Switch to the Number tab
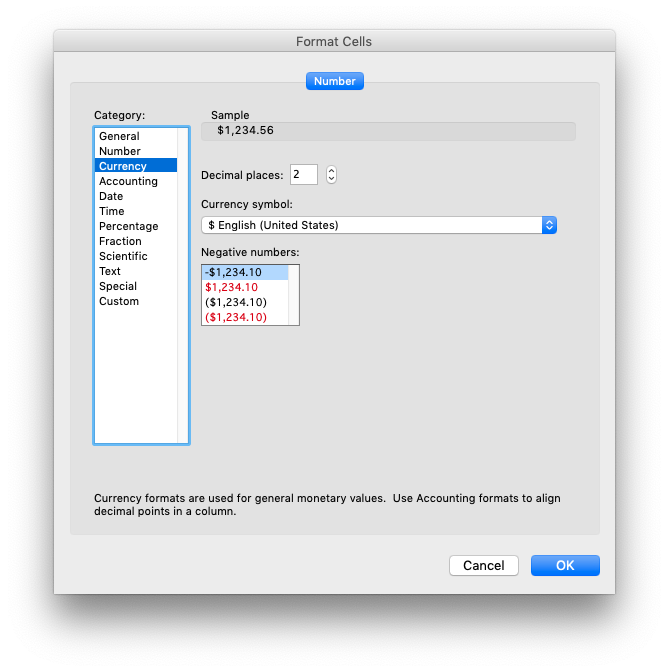This screenshot has height=672, width=669. [334, 81]
